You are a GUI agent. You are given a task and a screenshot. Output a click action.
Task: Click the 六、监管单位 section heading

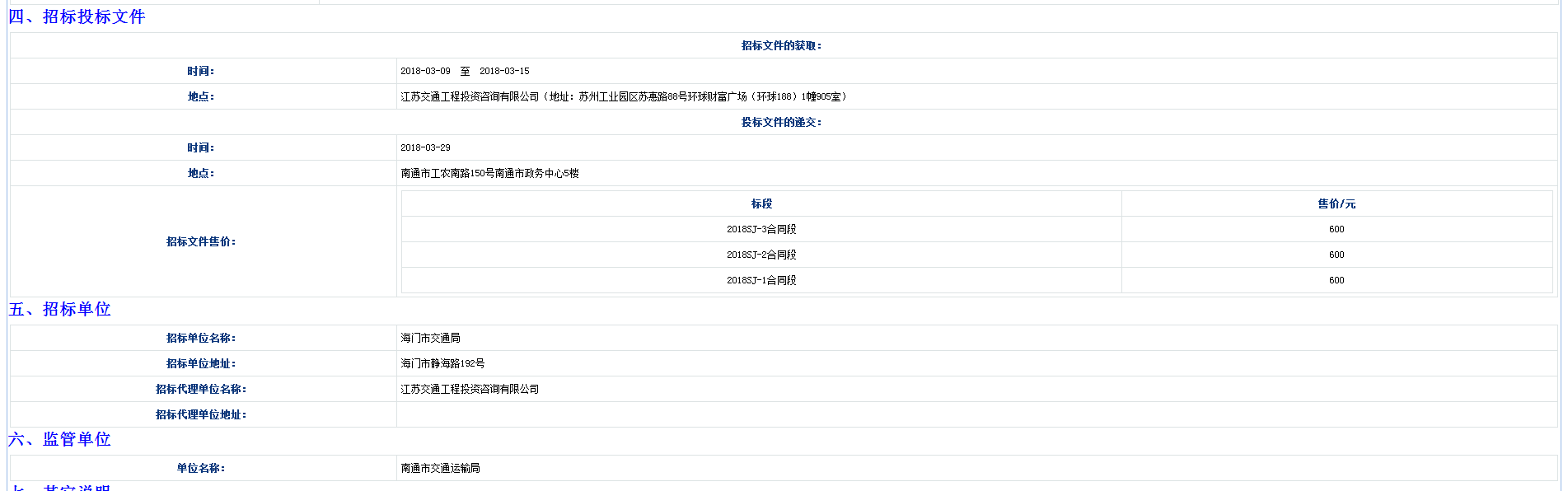pos(59,440)
